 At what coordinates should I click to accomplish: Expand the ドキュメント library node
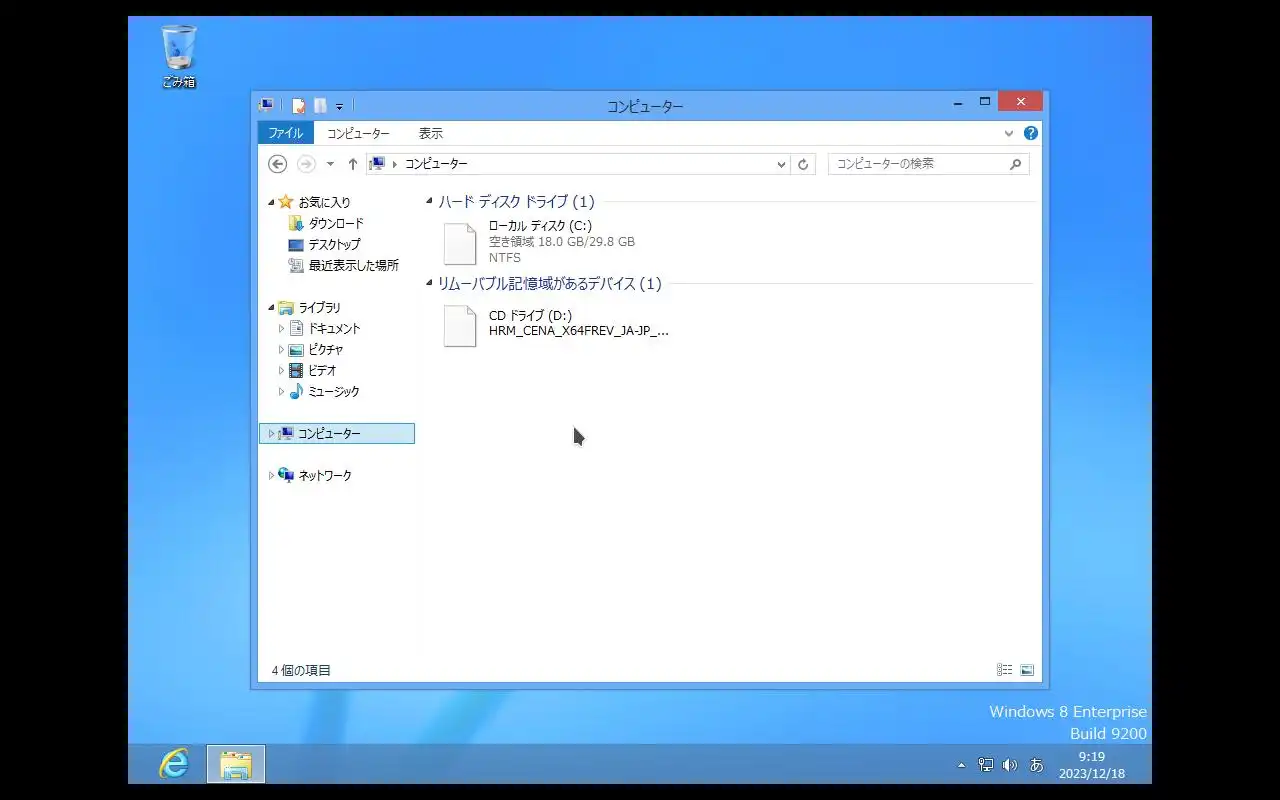[x=281, y=328]
